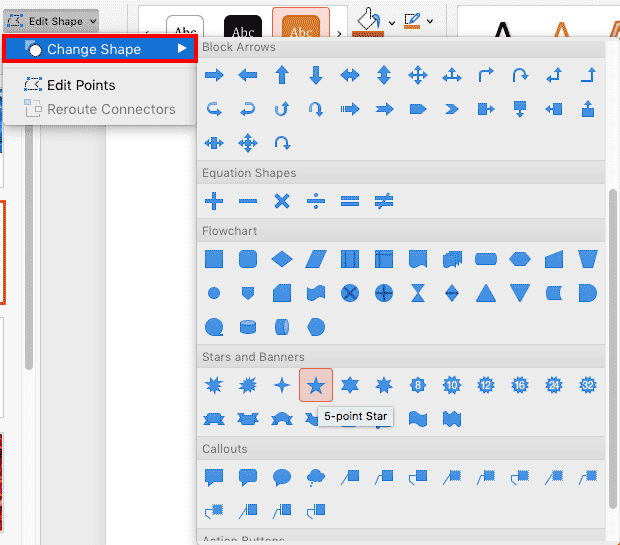The image size is (620, 545).
Task: Select the Reroute Connectors menu entry
Action: tap(99, 109)
